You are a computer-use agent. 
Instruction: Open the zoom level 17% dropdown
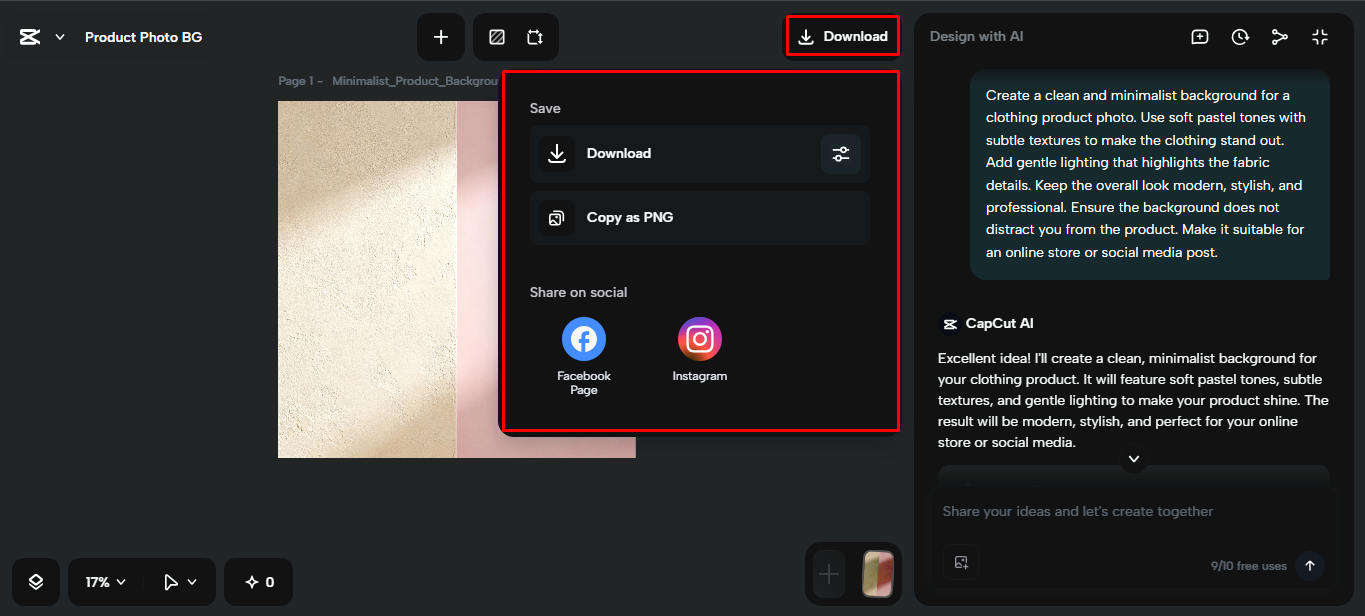click(x=103, y=581)
